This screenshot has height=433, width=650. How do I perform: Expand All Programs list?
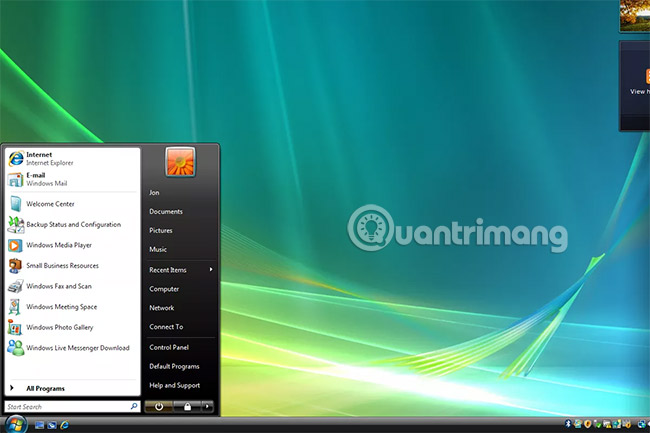72,388
